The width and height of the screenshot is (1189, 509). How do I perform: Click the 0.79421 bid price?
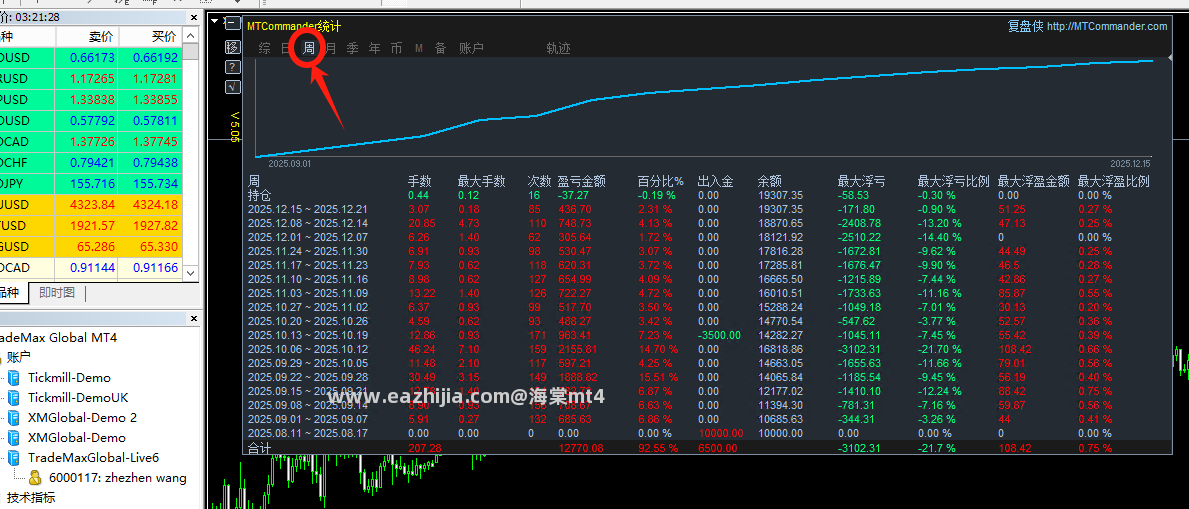click(x=93, y=163)
